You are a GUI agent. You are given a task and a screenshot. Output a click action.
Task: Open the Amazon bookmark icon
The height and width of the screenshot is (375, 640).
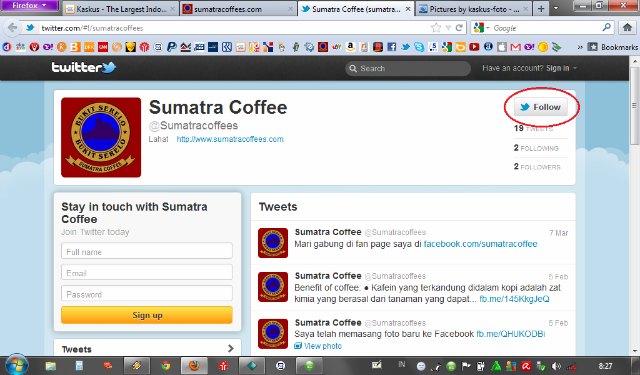[350, 47]
